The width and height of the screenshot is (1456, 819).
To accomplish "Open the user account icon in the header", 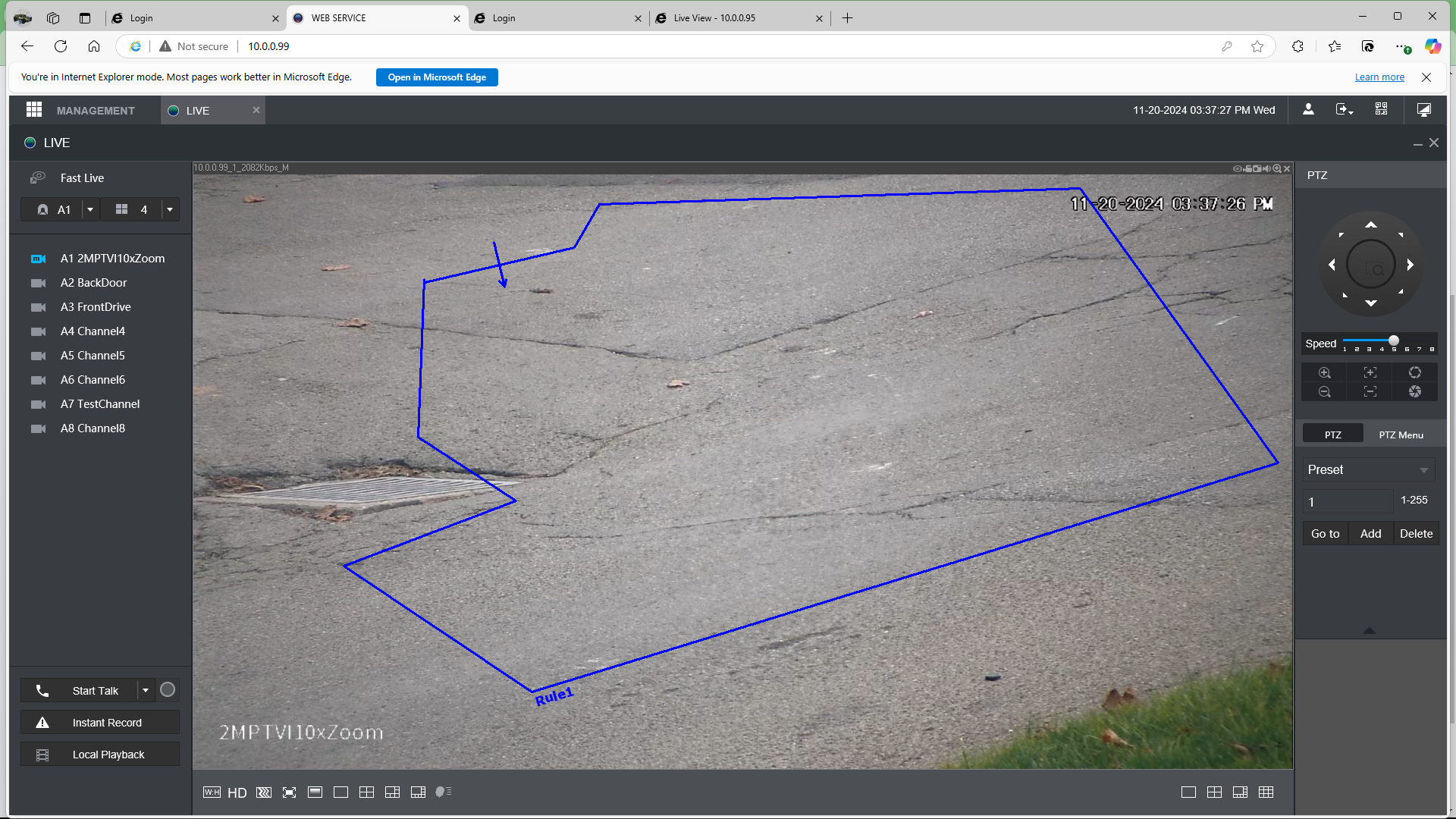I will tap(1308, 110).
